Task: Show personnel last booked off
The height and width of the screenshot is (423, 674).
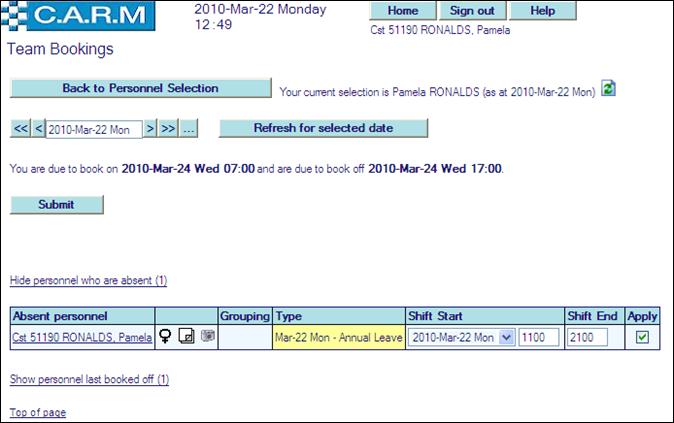Action: click(x=89, y=380)
